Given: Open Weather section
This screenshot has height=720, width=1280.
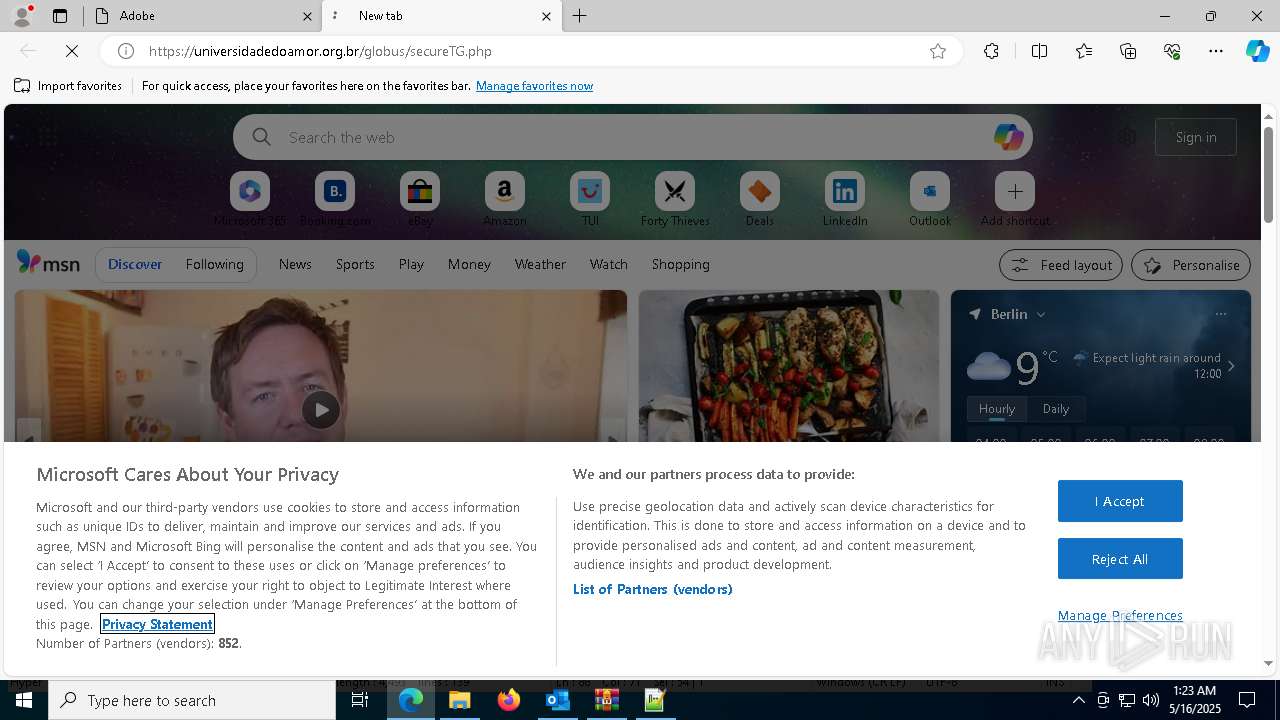Looking at the screenshot, I should pyautogui.click(x=540, y=264).
